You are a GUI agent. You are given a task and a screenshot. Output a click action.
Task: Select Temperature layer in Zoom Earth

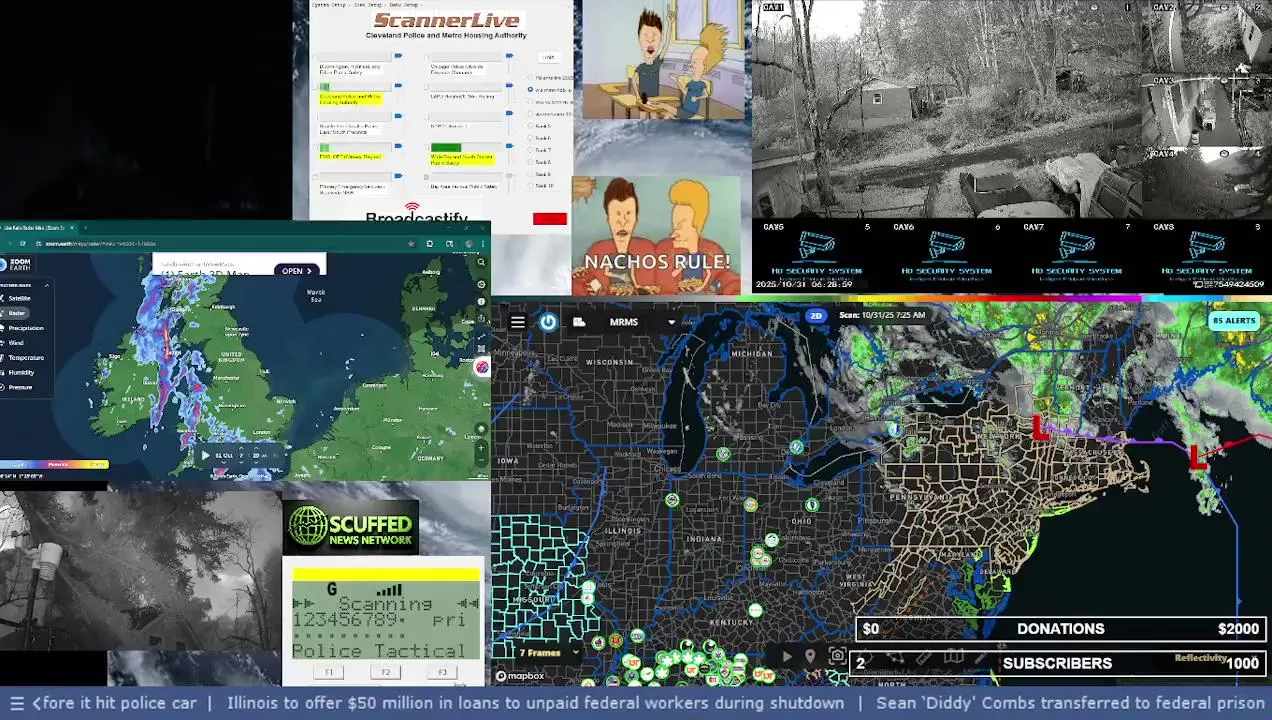point(24,357)
